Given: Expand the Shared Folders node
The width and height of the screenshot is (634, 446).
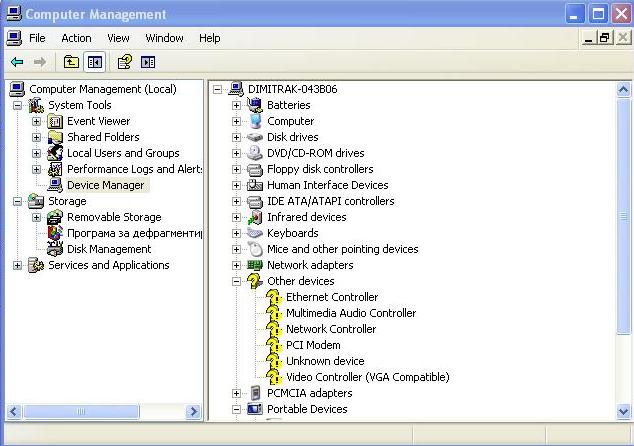Looking at the screenshot, I should click(x=37, y=137).
